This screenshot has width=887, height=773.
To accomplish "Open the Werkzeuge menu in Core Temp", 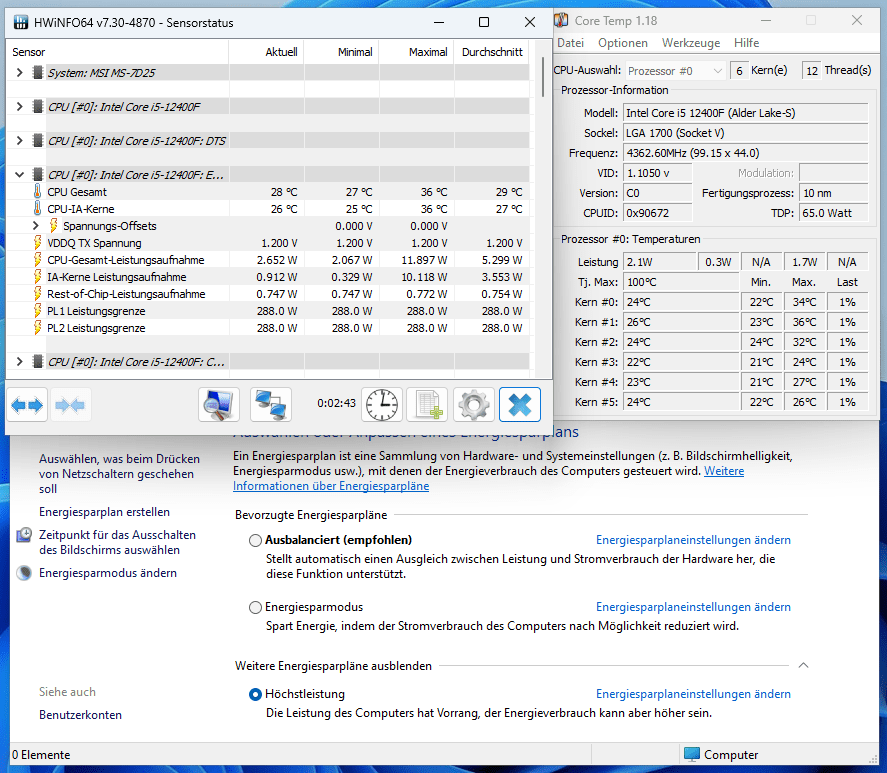I will pyautogui.click(x=691, y=43).
